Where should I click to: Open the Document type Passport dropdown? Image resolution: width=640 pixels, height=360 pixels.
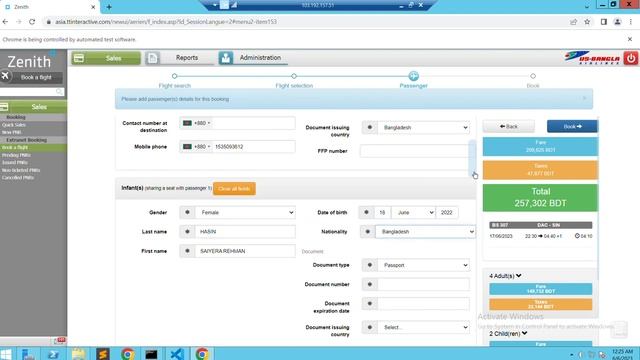point(423,265)
